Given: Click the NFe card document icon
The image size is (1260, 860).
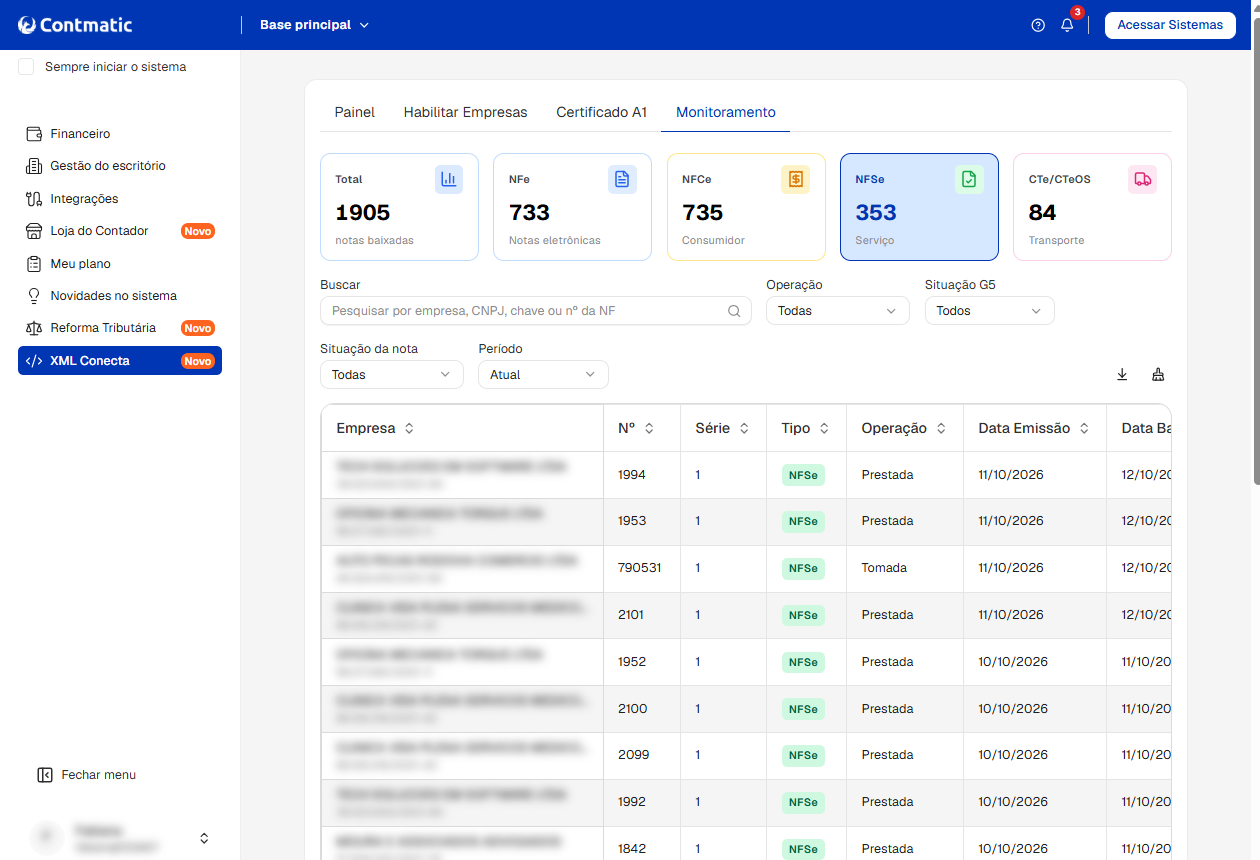Looking at the screenshot, I should click(x=622, y=179).
